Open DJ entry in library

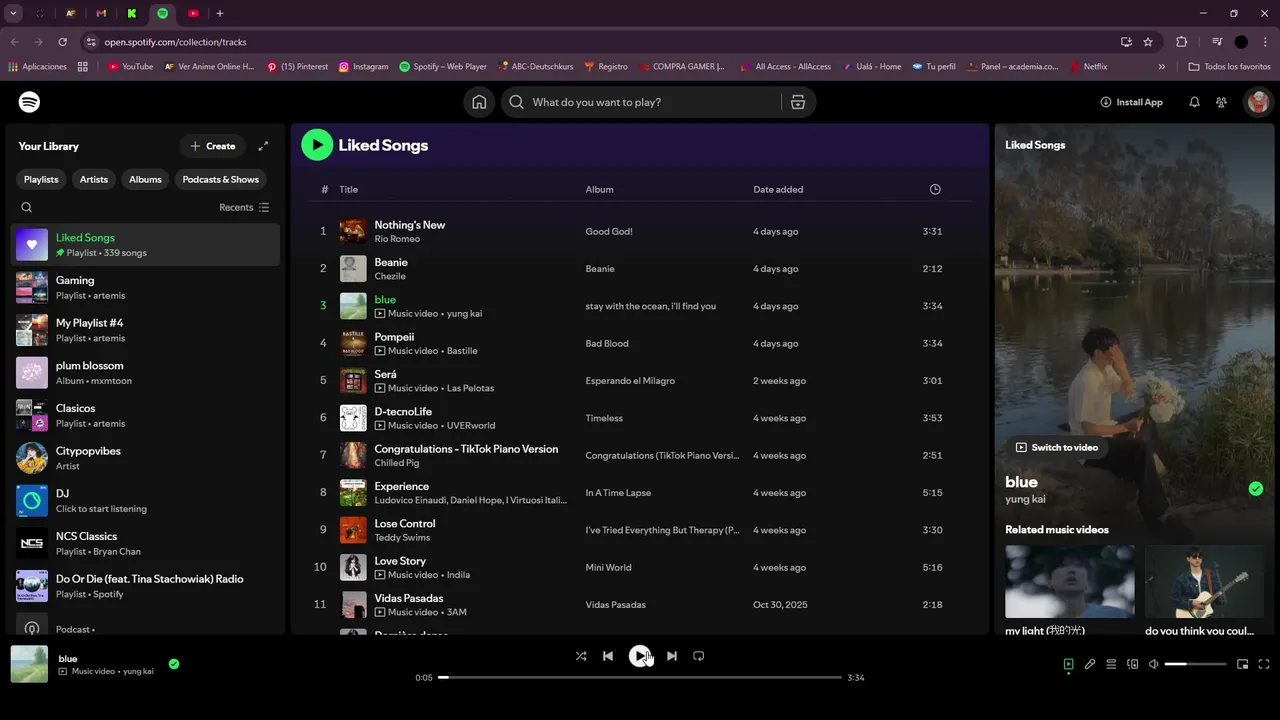pos(145,500)
